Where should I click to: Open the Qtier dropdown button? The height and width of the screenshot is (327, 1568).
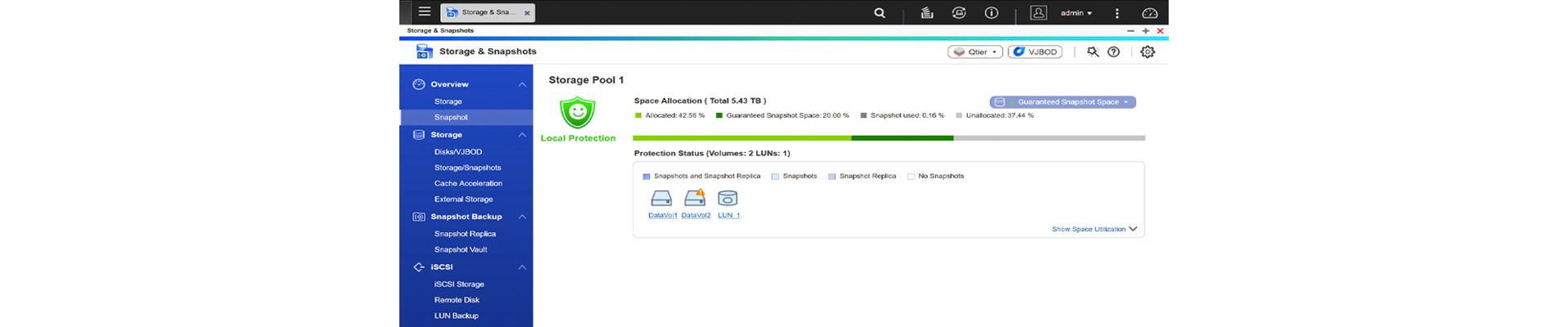975,52
